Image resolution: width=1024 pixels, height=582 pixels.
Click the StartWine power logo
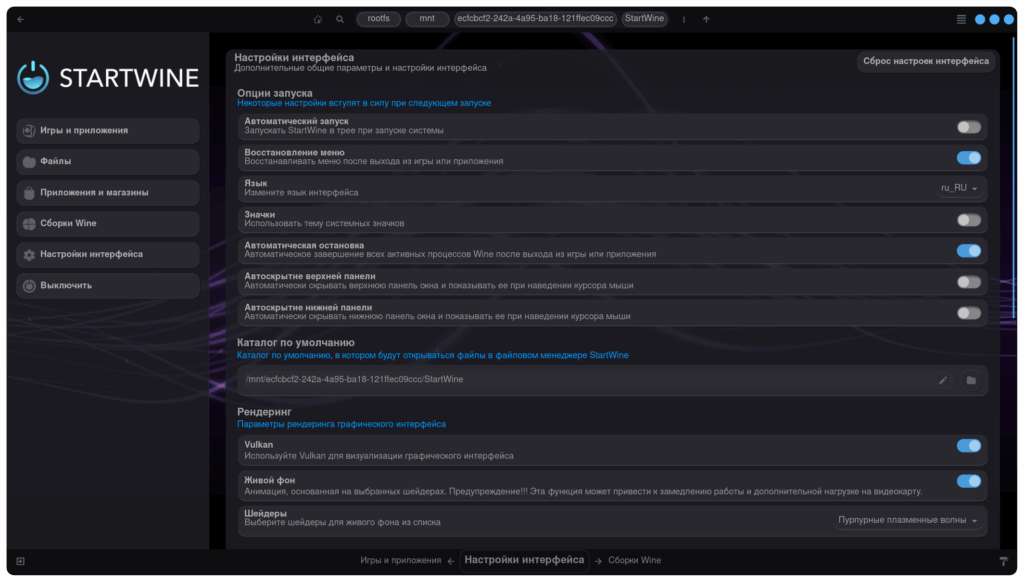click(33, 78)
